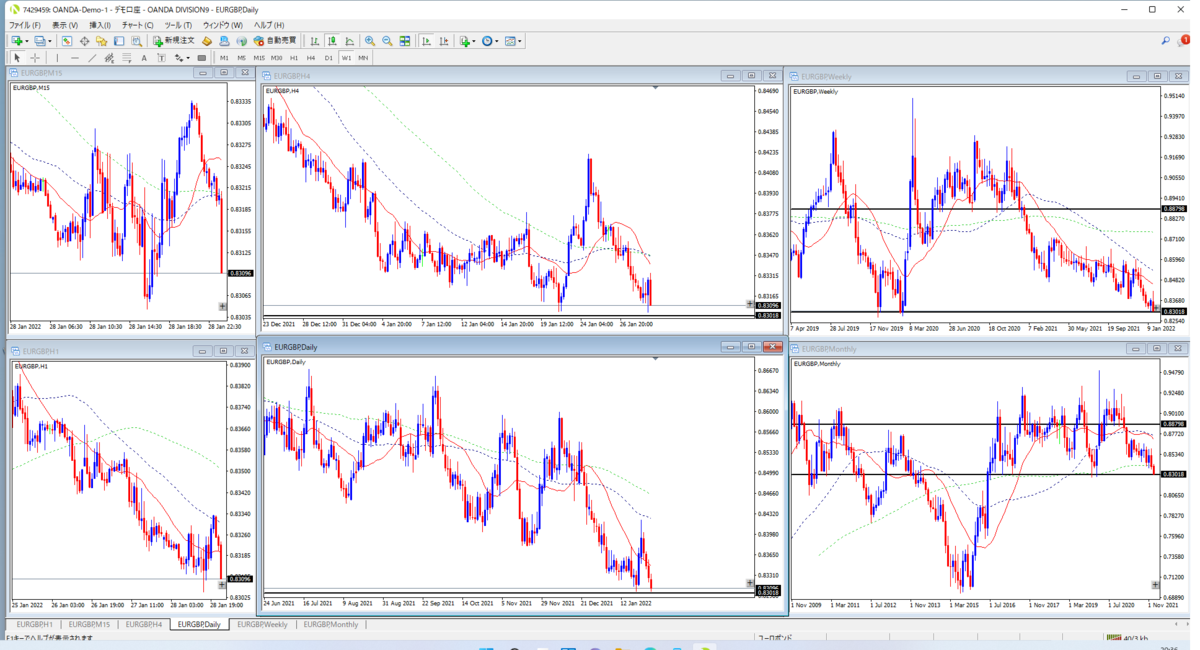Open the Strategy Tester icon
The image size is (1200, 650).
coord(135,41)
